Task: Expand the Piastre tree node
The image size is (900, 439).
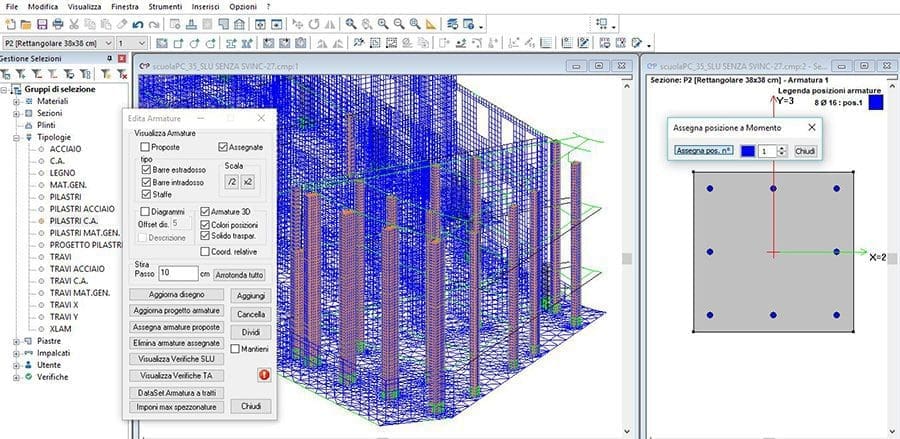Action: click(16, 341)
